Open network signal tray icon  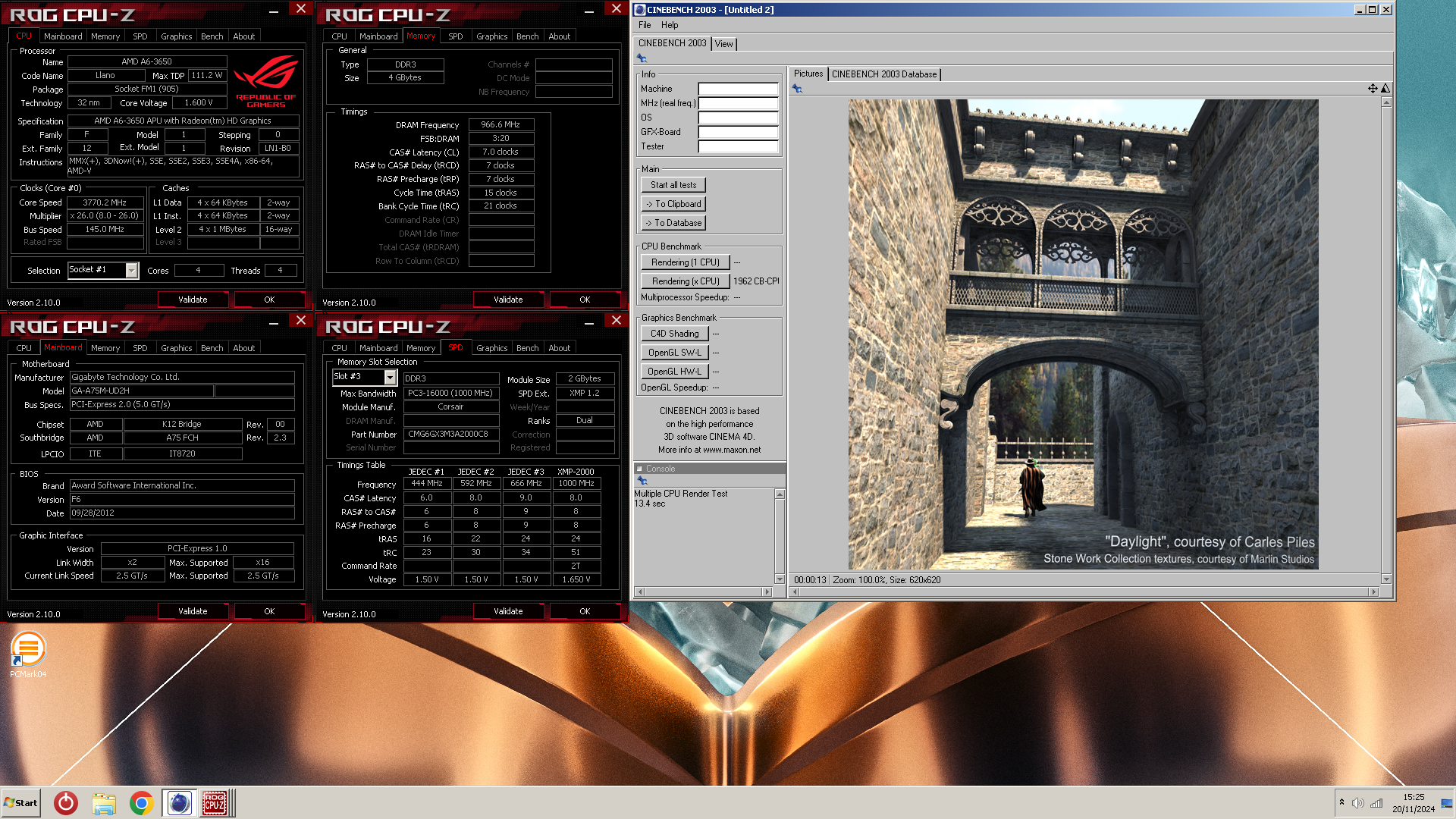pos(1376,803)
